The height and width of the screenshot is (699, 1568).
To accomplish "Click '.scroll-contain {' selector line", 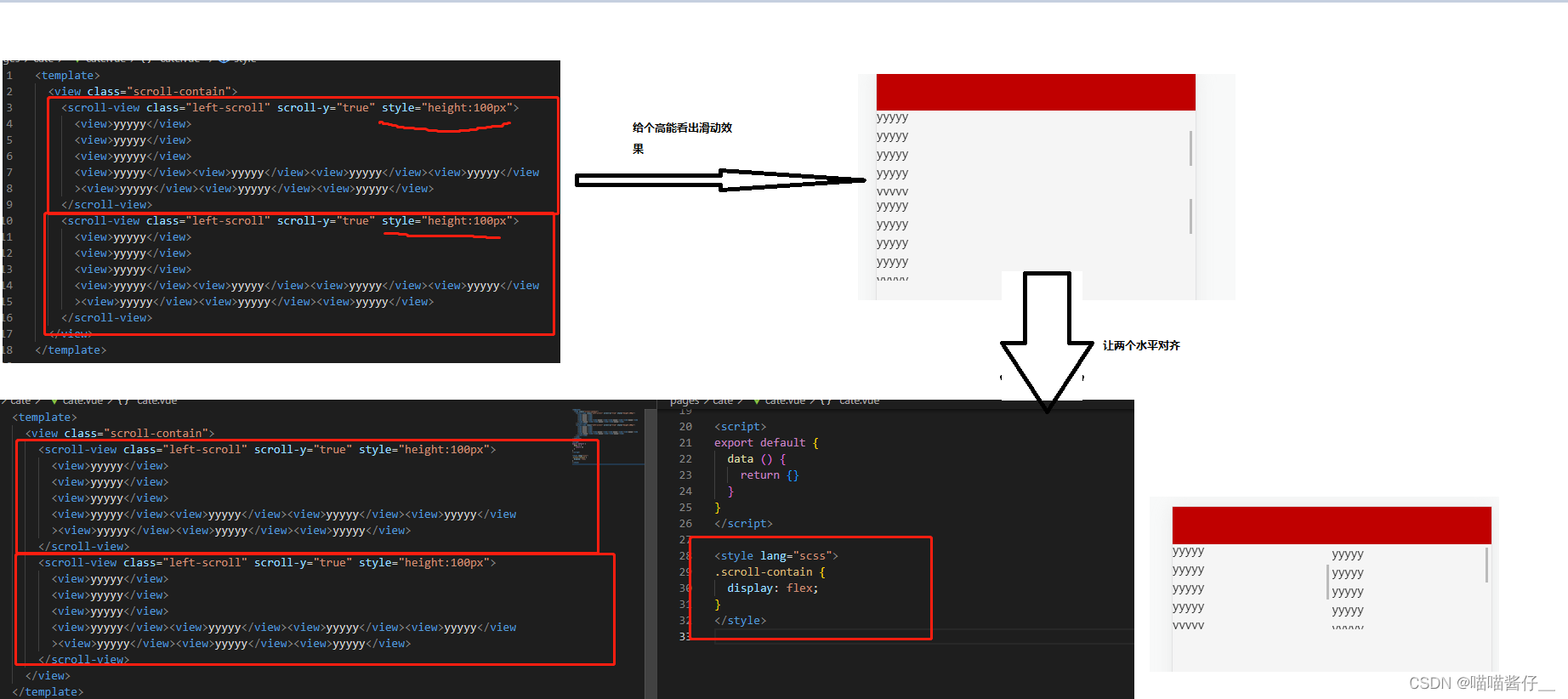I will [770, 572].
